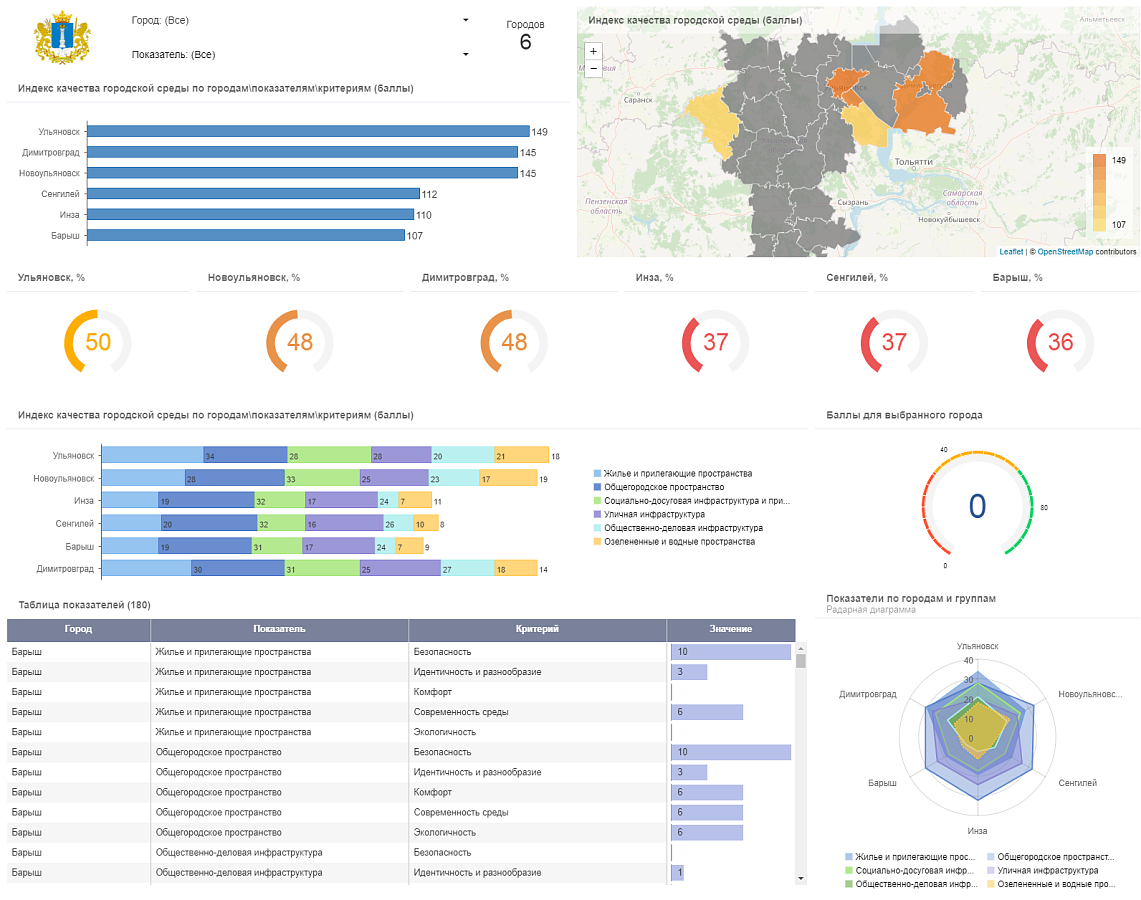Viewport: 1141px width, 900px height.
Task: Toggle legend item Жилье и прилегающие пространства
Action: click(x=673, y=474)
